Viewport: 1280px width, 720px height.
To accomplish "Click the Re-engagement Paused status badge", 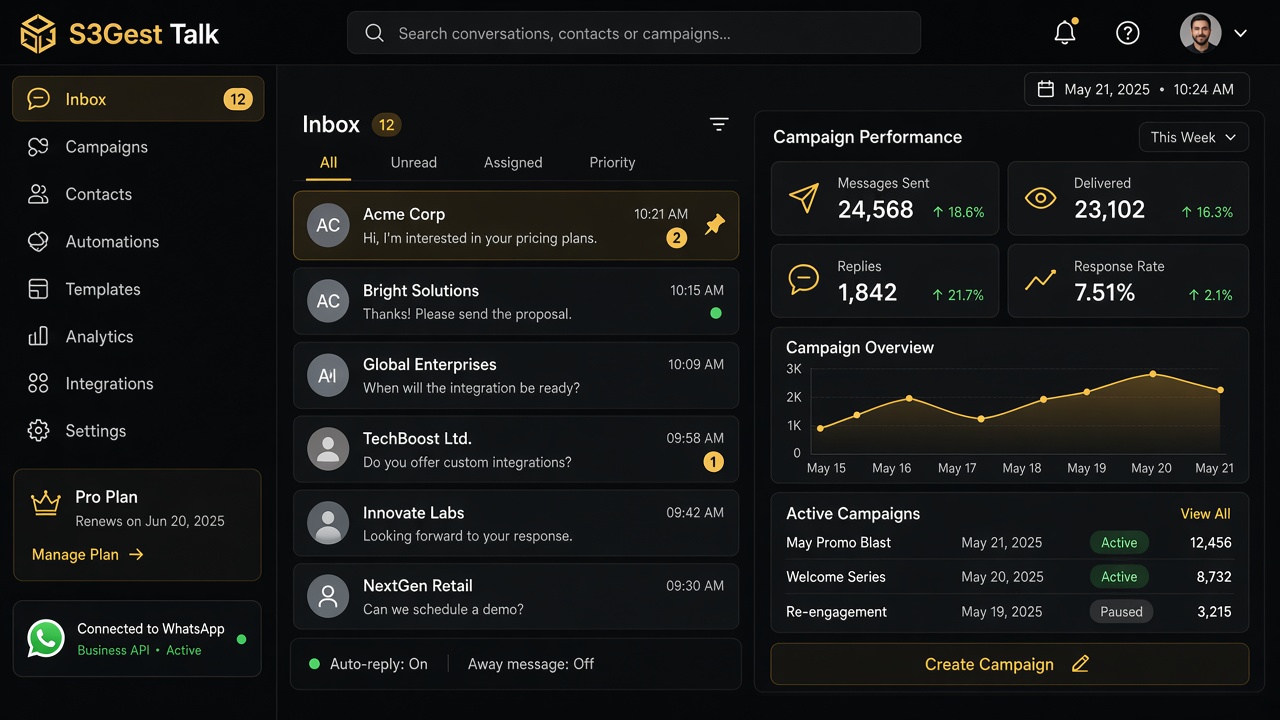I will [1121, 612].
